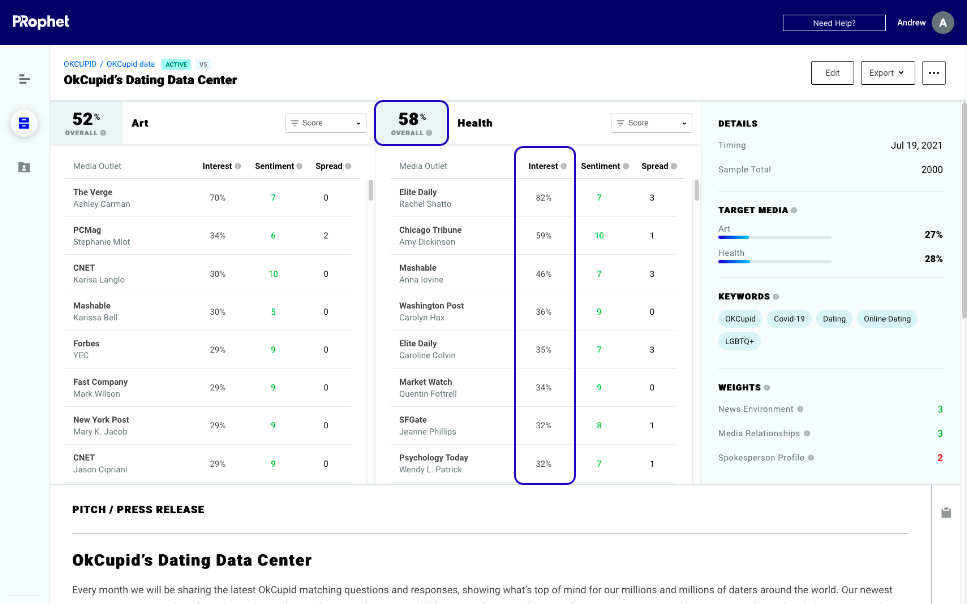Click the Spokesperson Profile weight value 2
The width and height of the screenshot is (967, 604).
pos(940,458)
